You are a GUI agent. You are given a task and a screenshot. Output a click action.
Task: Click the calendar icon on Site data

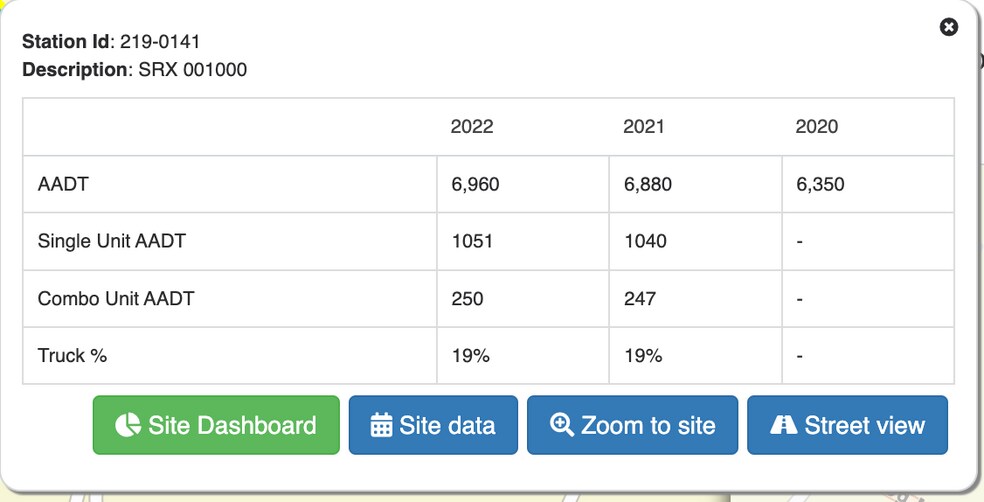pos(382,425)
